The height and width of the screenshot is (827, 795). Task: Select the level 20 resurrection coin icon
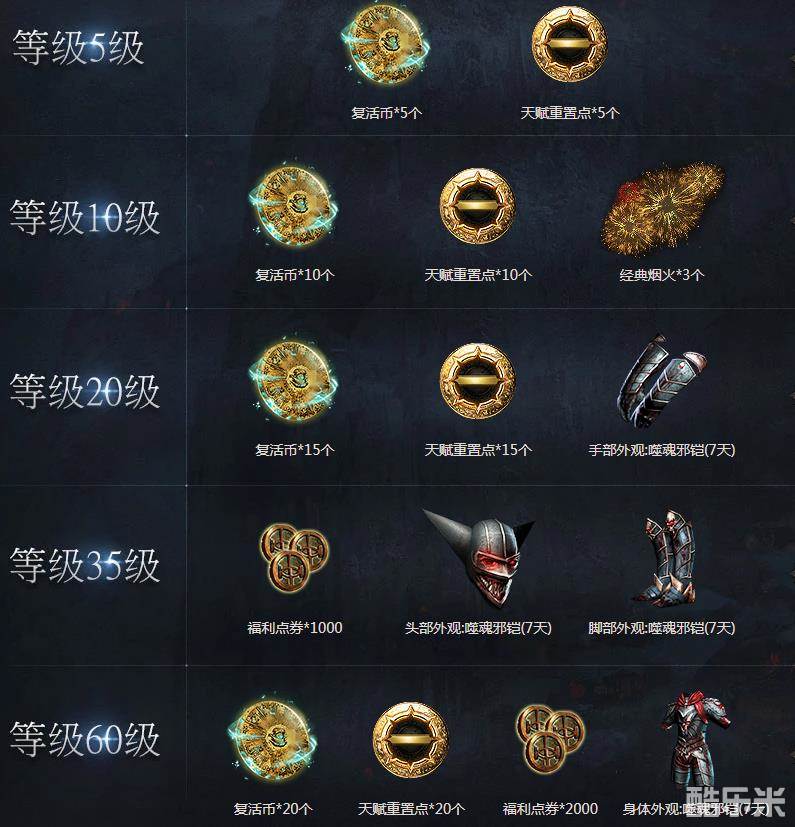pyautogui.click(x=293, y=380)
